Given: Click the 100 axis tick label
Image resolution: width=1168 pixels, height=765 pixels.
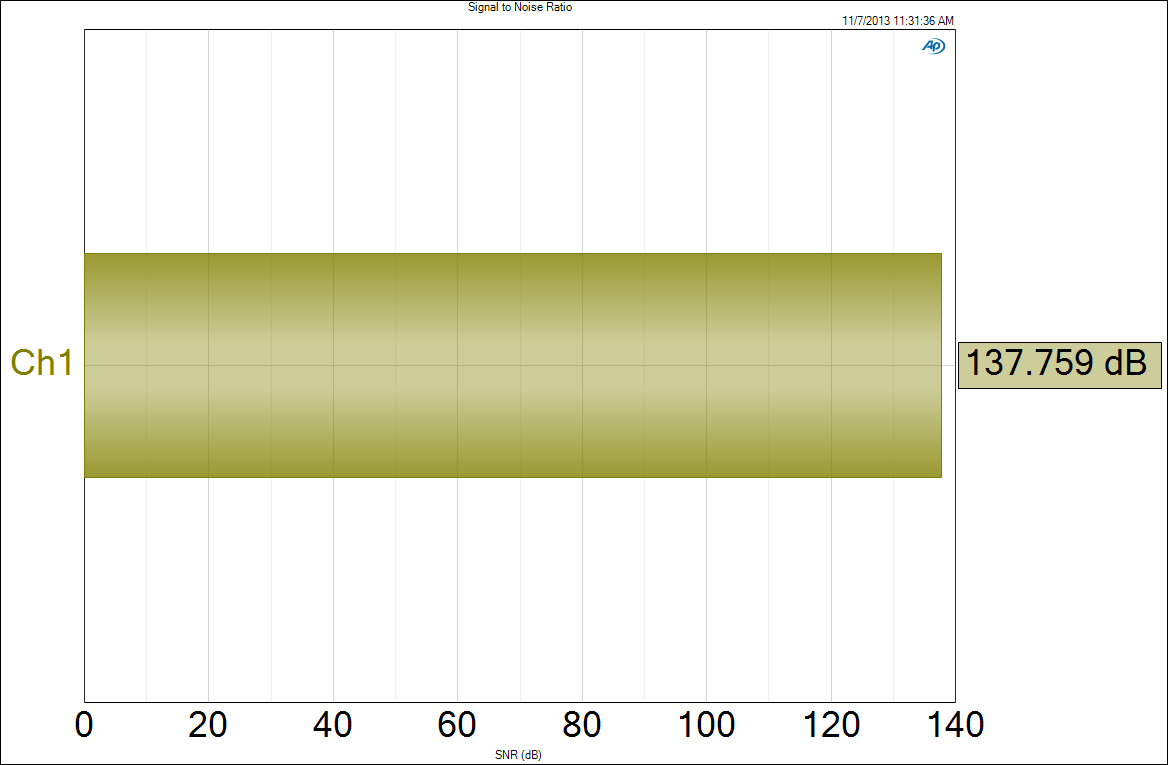Looking at the screenshot, I should [706, 724].
